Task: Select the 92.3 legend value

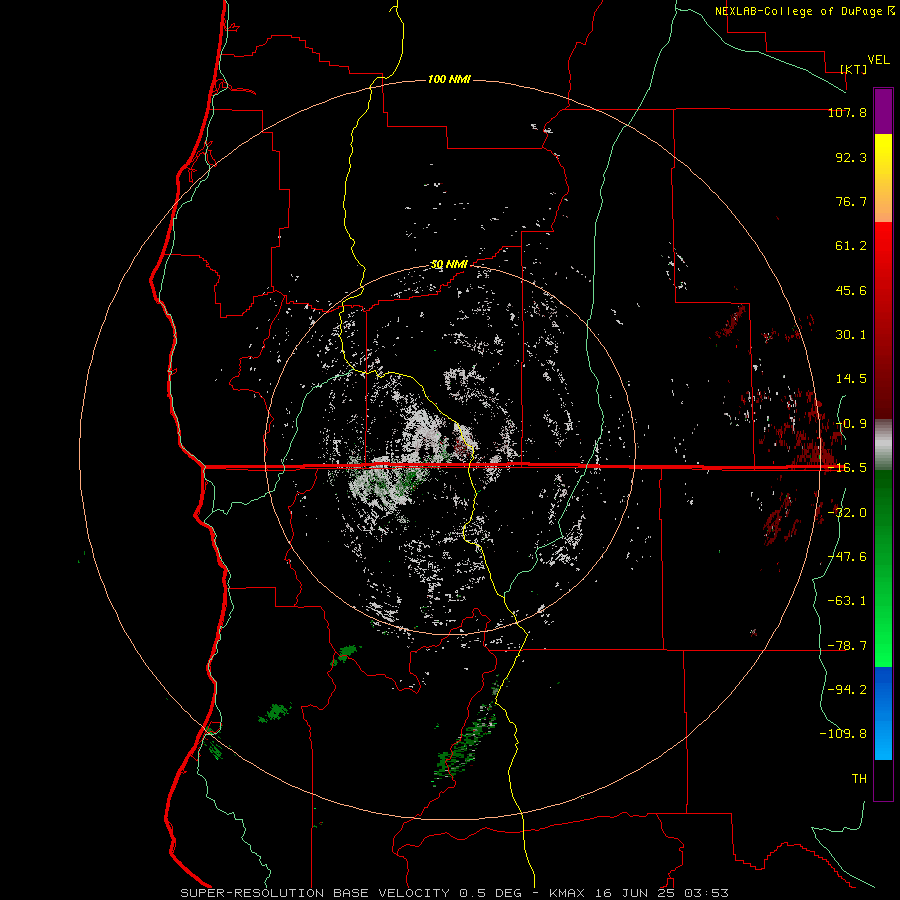Action: (x=851, y=157)
